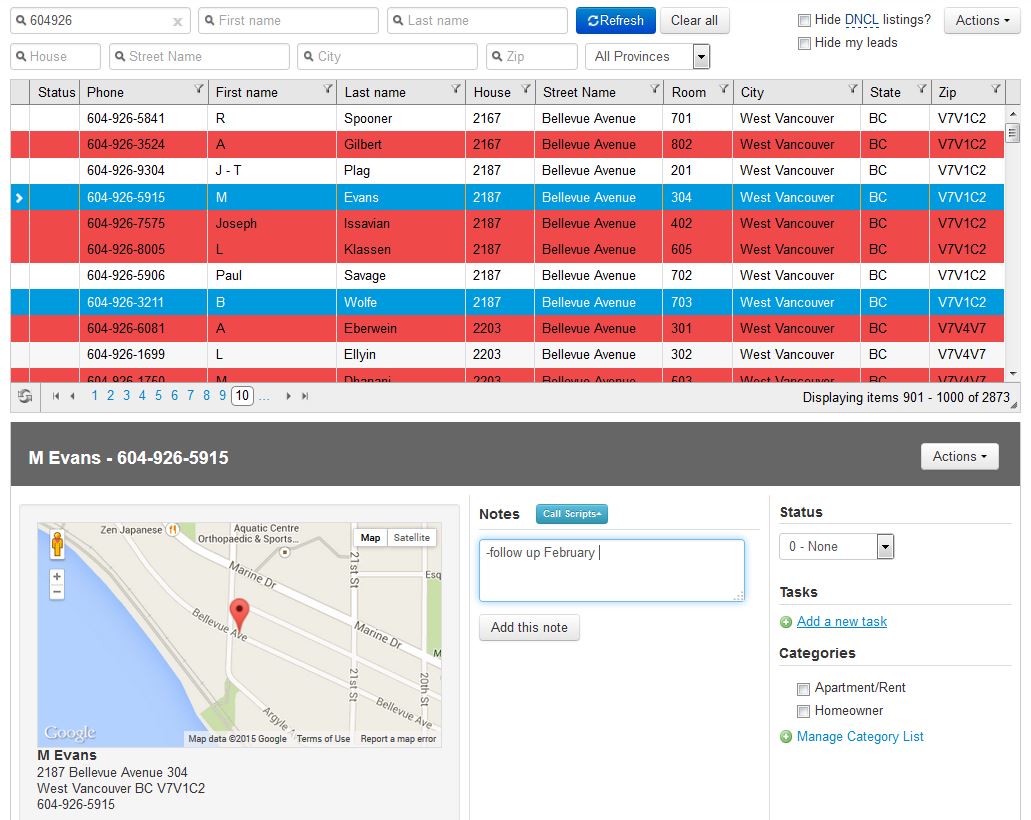Select the row for Gilbert
The height and width of the screenshot is (820, 1031).
click(x=507, y=145)
